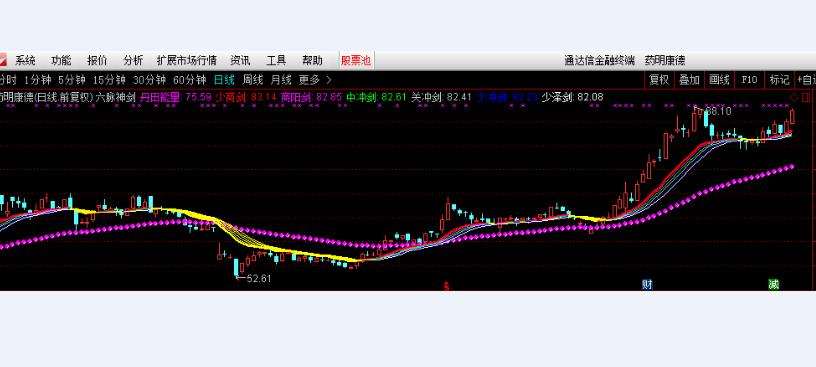Select the 60分钟 period tab
Screen dimensions: 816x367
(189, 80)
